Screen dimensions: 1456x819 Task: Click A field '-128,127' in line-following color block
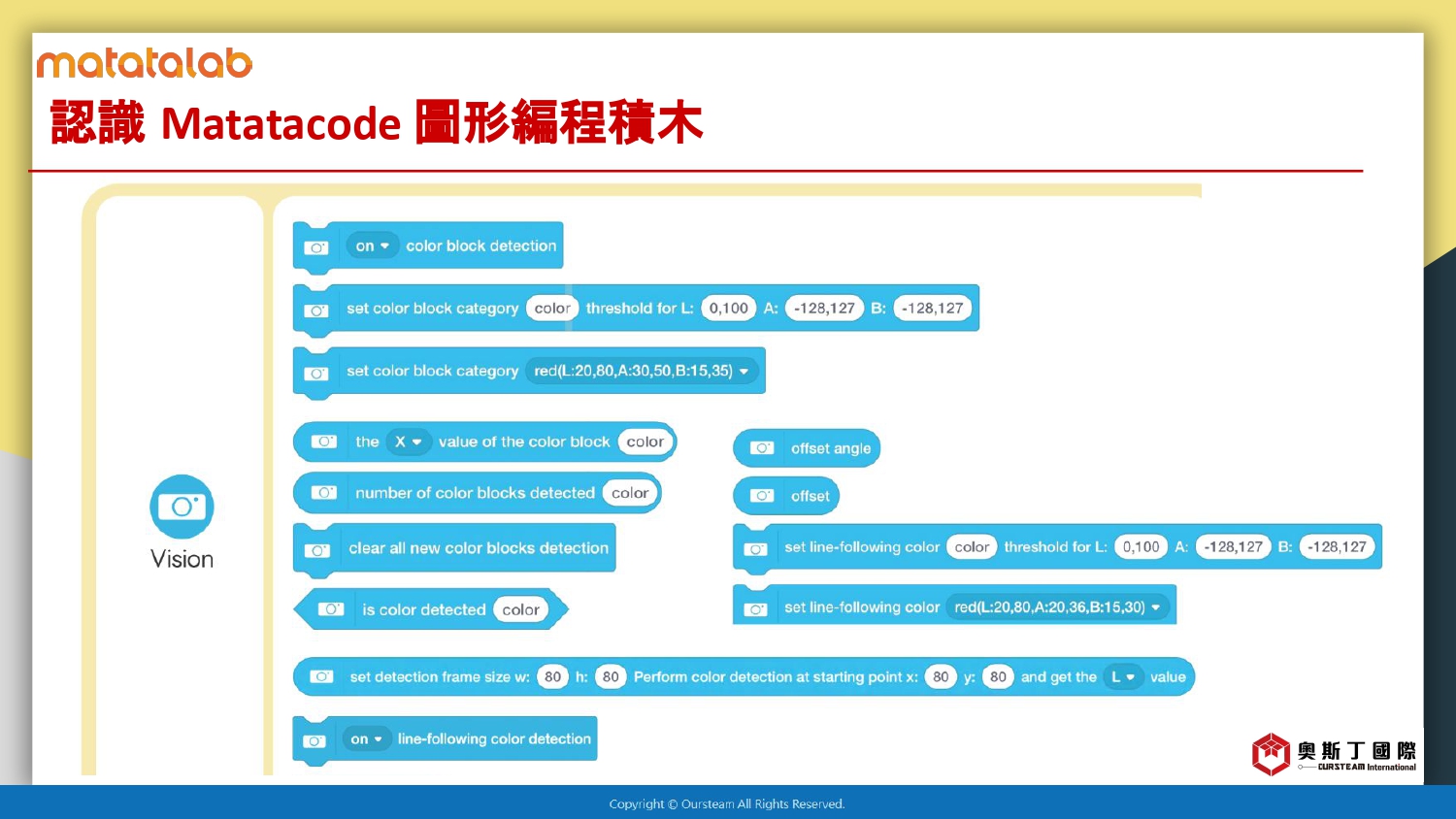[1234, 546]
